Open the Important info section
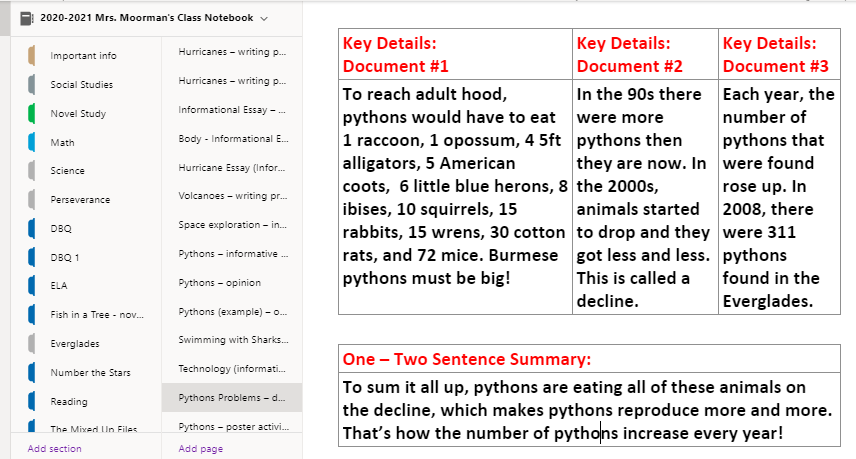This screenshot has width=856, height=459. 84,56
